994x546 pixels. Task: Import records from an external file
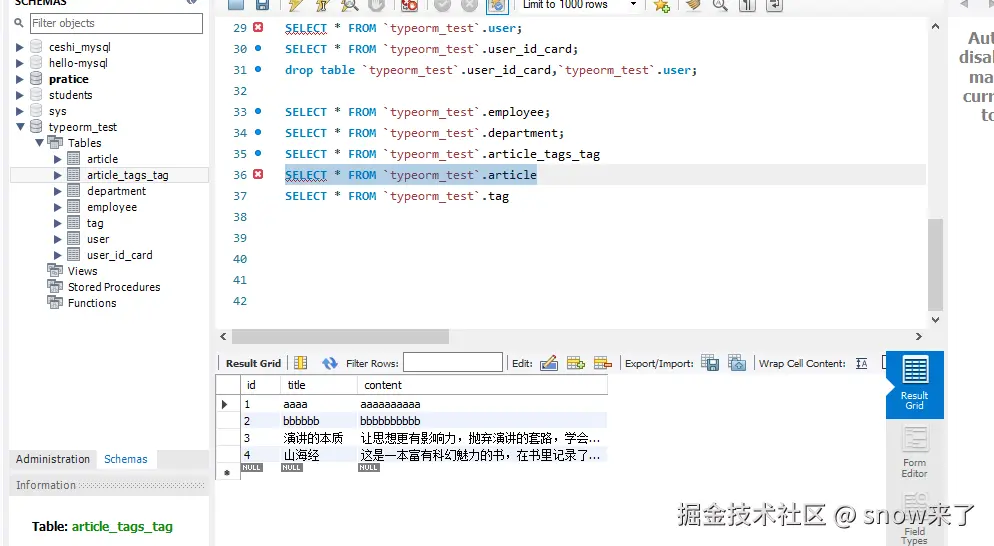737,363
